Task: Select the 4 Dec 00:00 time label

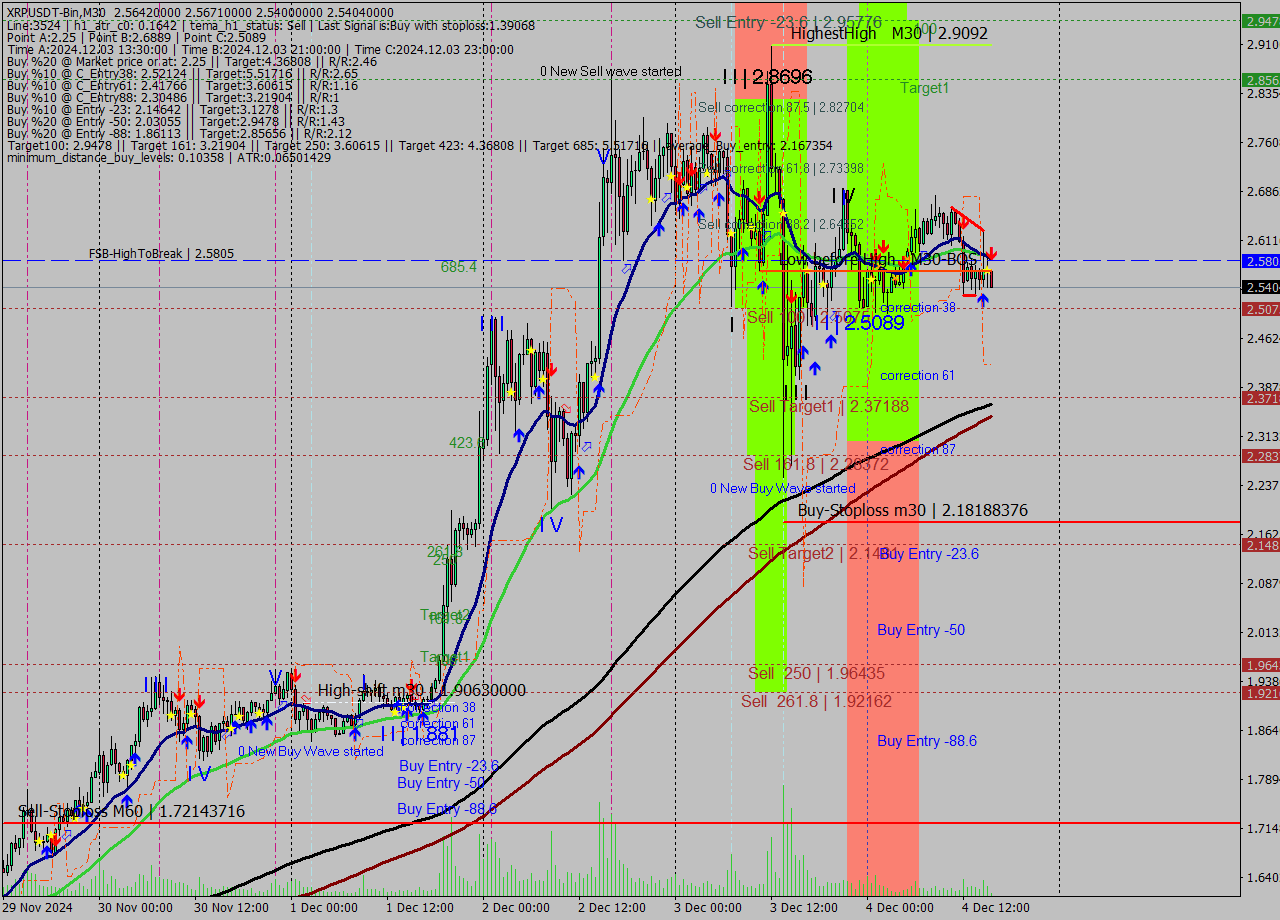Action: click(x=899, y=908)
